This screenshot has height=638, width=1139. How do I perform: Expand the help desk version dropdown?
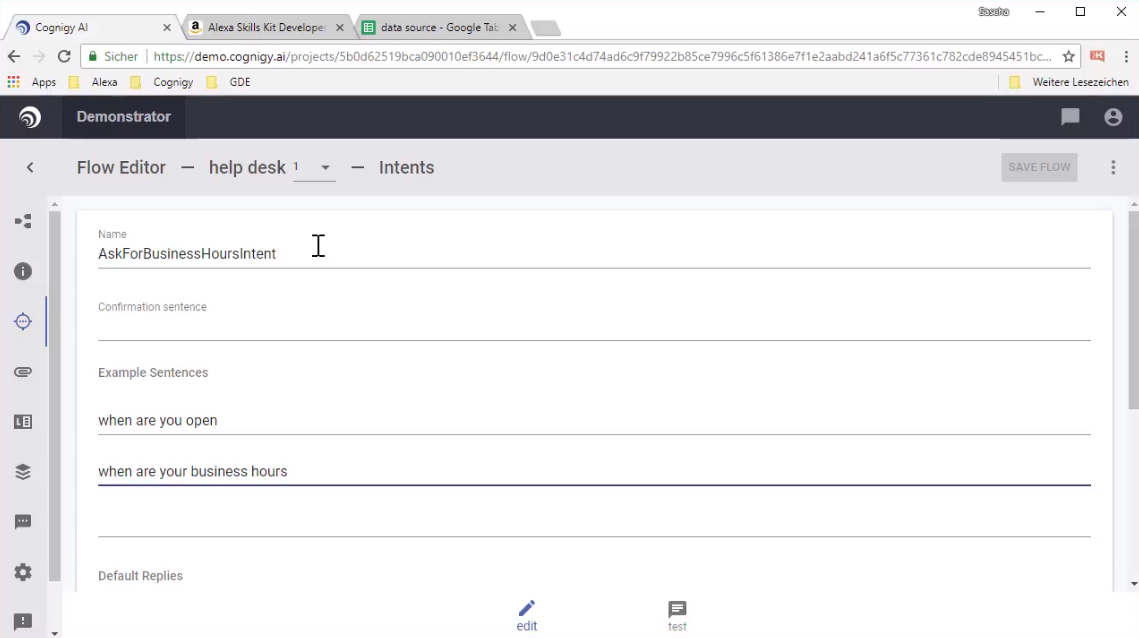tap(325, 168)
